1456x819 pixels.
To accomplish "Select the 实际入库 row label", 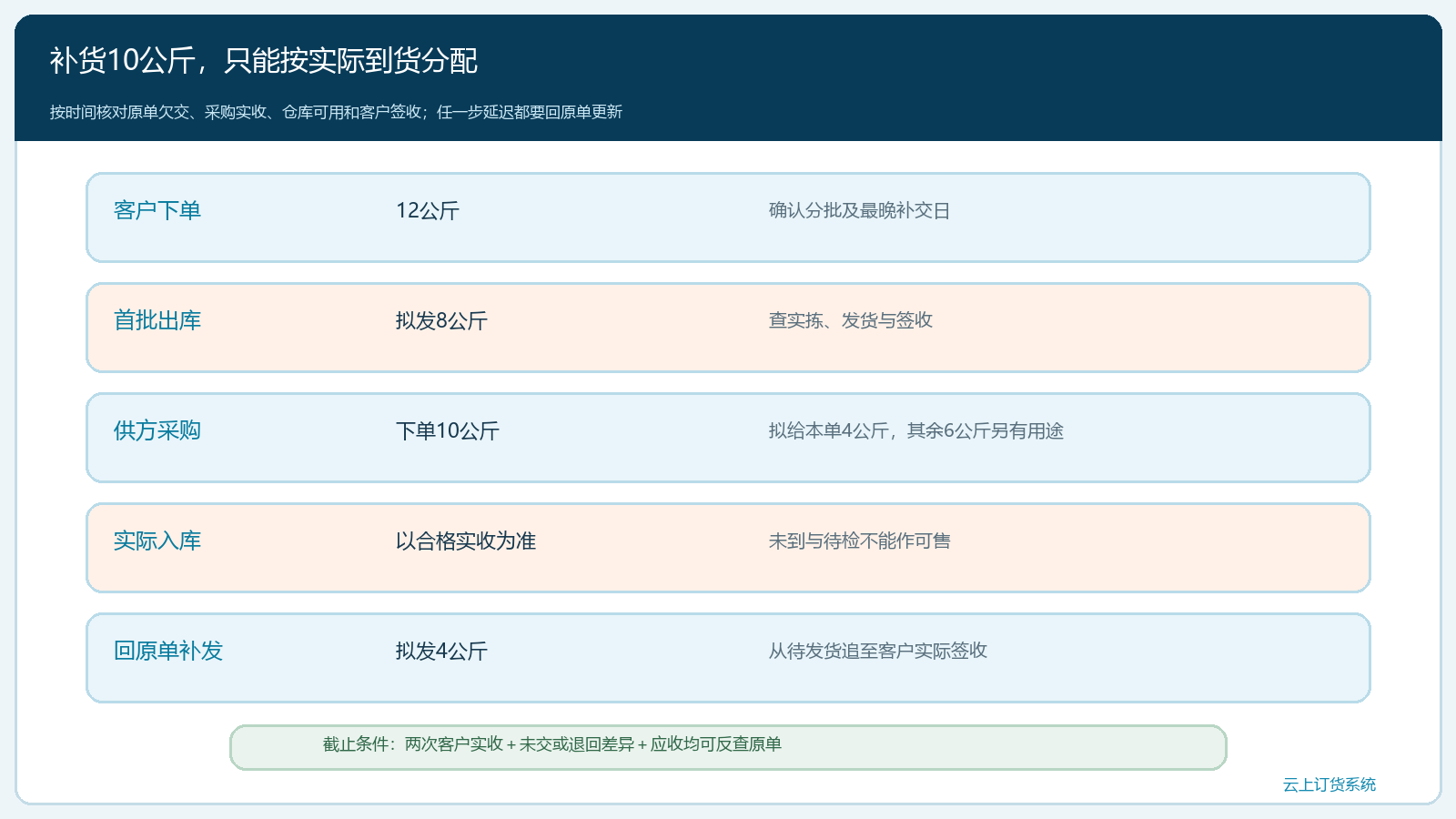I will point(157,541).
